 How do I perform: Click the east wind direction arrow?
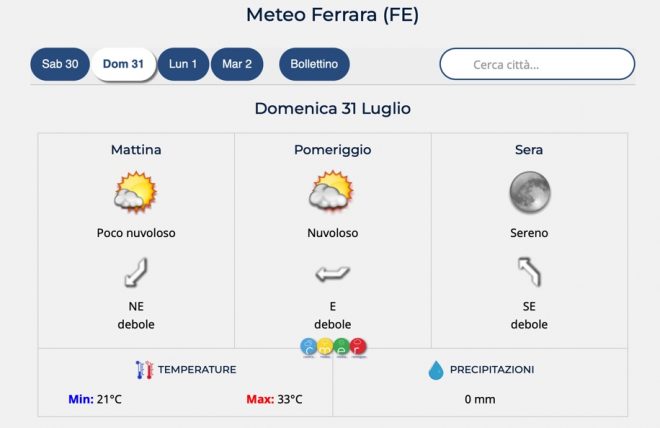click(x=332, y=272)
